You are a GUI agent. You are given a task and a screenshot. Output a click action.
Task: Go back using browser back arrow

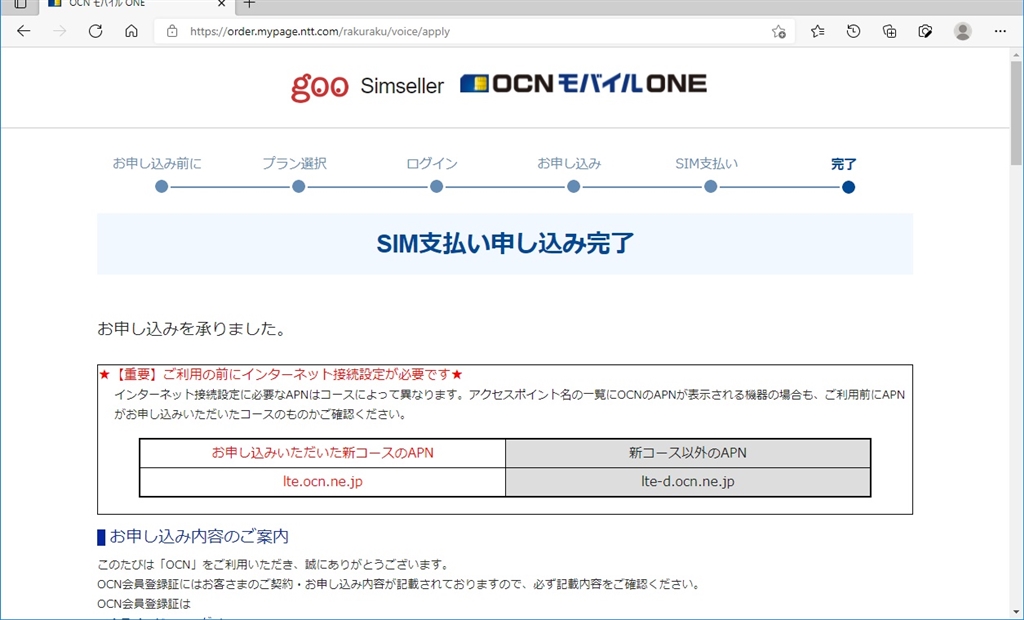[x=24, y=31]
